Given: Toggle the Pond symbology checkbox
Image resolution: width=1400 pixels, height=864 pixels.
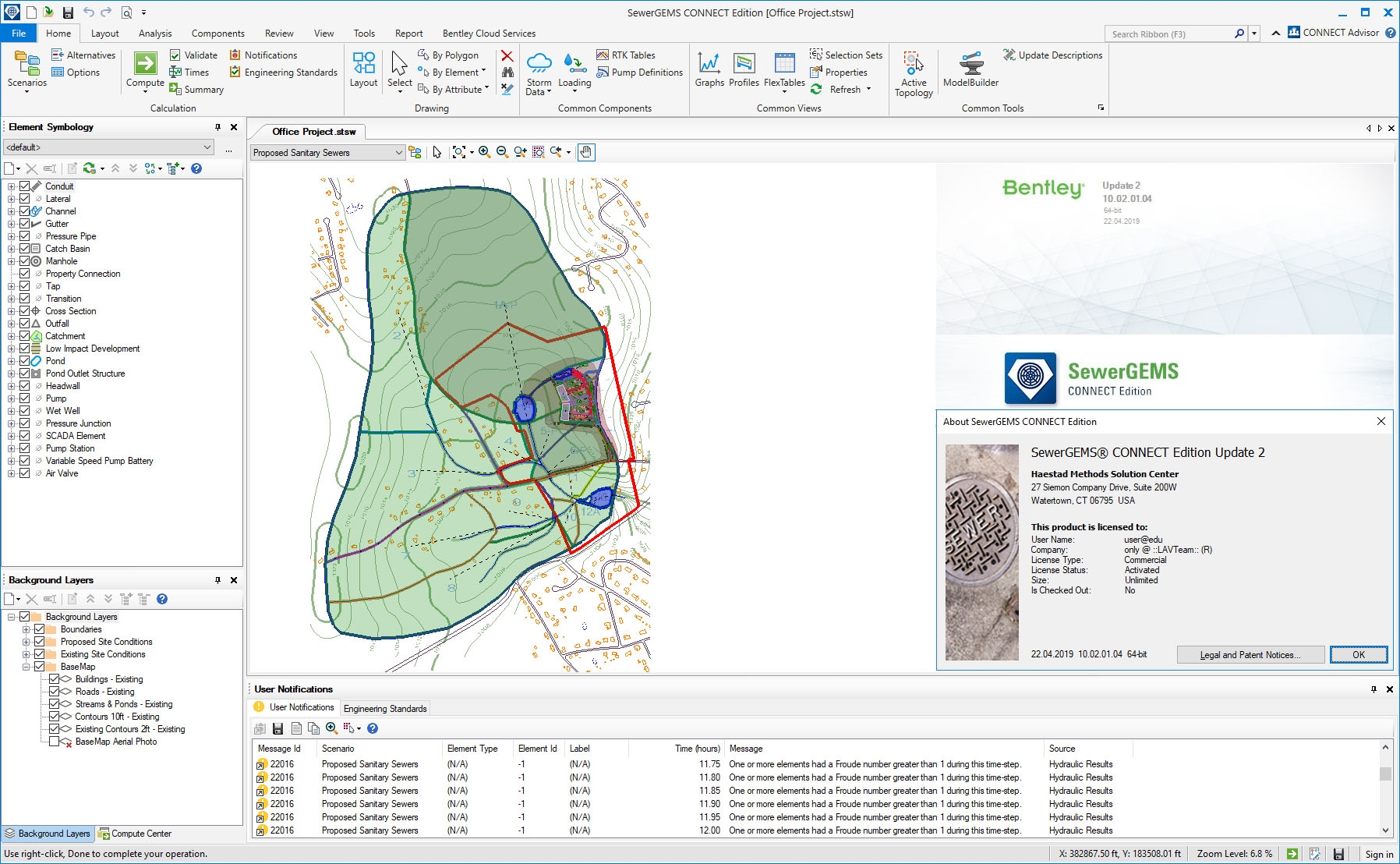Looking at the screenshot, I should click(x=24, y=361).
